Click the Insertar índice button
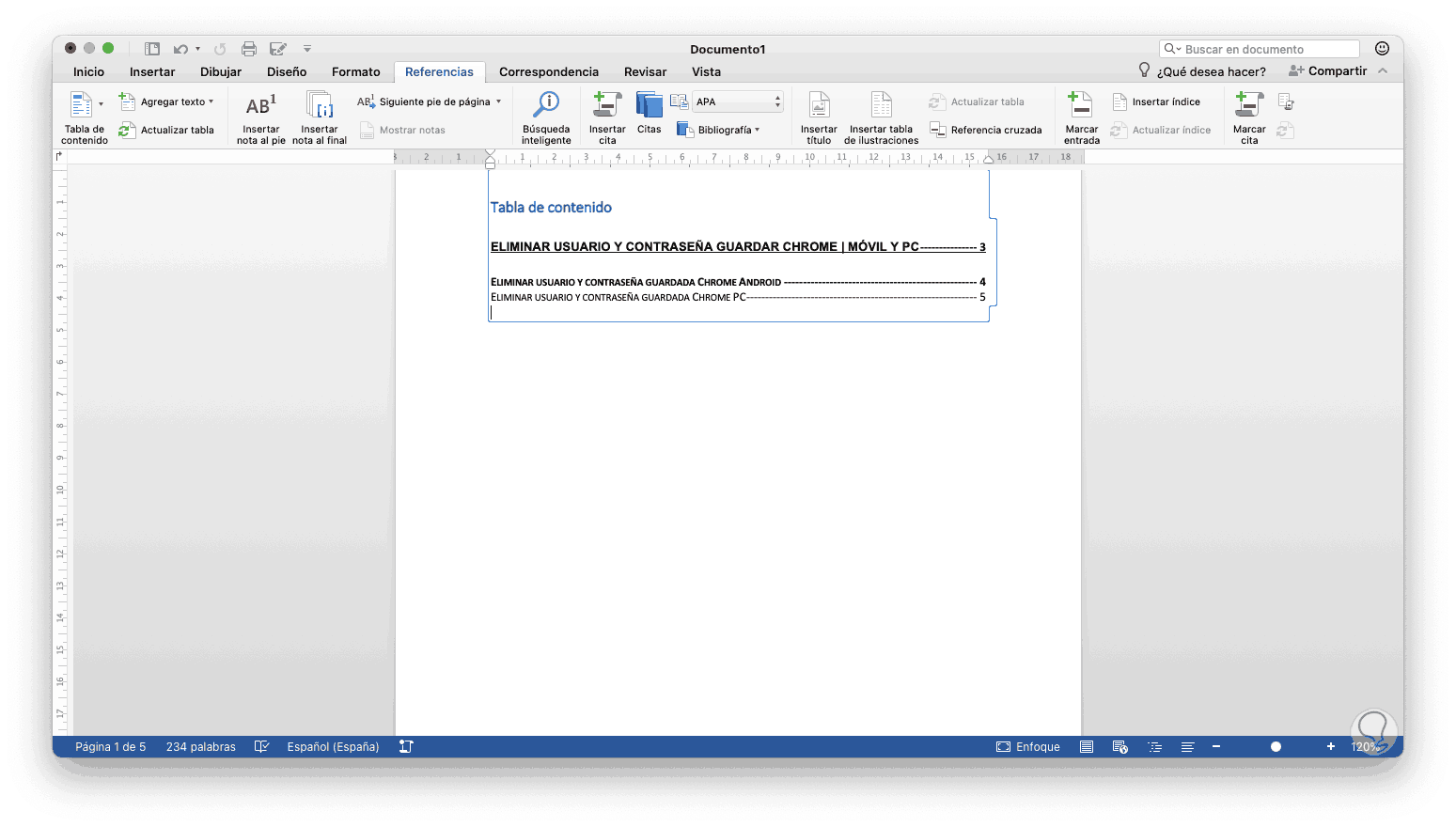Screen dimensions: 1456x827 [1156, 101]
